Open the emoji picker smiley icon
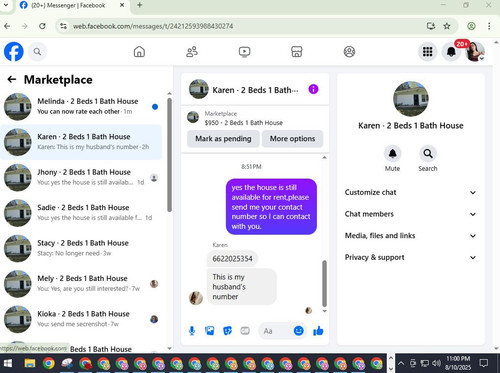The width and height of the screenshot is (500, 373). 299,331
